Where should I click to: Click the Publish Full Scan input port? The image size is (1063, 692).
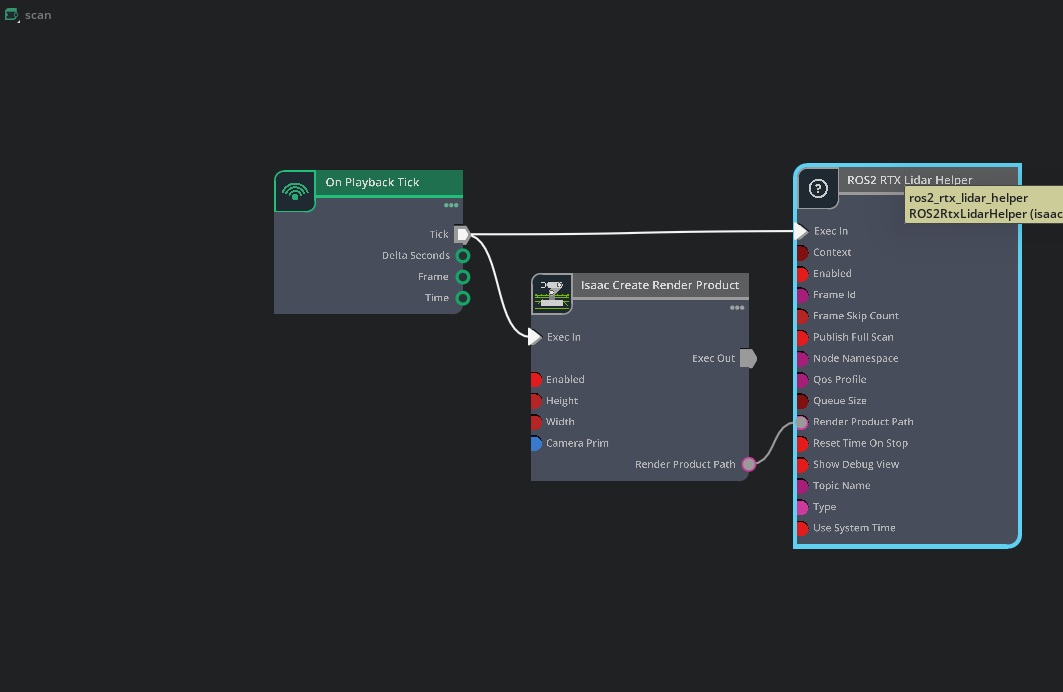pos(803,337)
